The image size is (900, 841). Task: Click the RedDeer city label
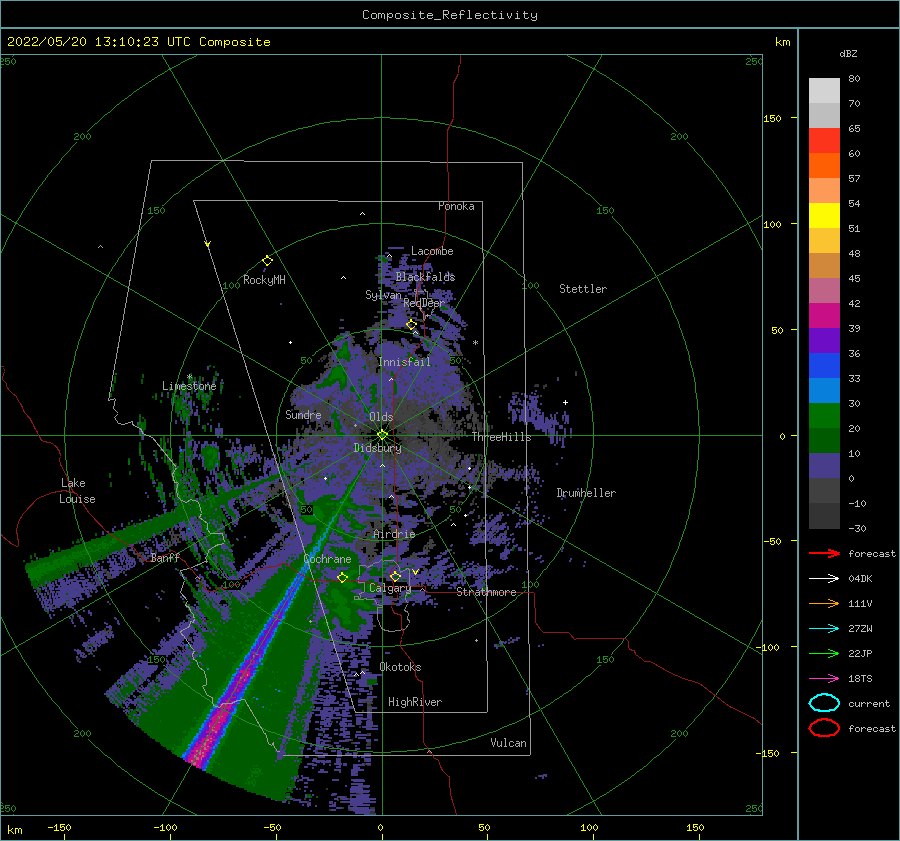[424, 303]
